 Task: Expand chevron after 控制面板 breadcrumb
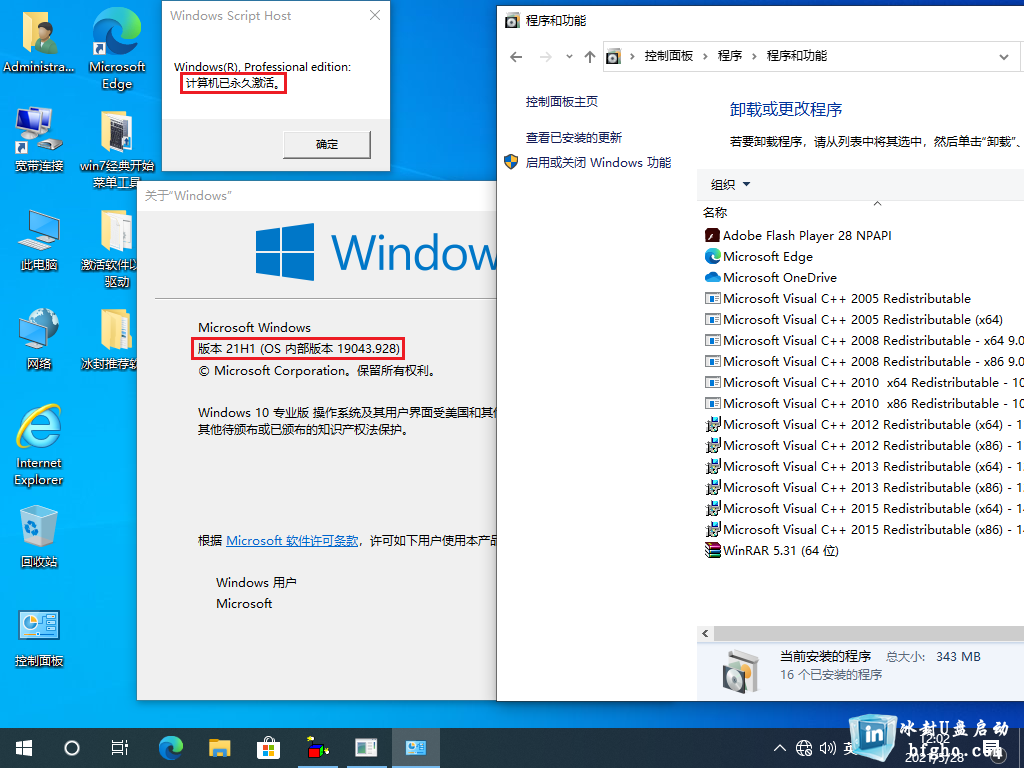705,57
